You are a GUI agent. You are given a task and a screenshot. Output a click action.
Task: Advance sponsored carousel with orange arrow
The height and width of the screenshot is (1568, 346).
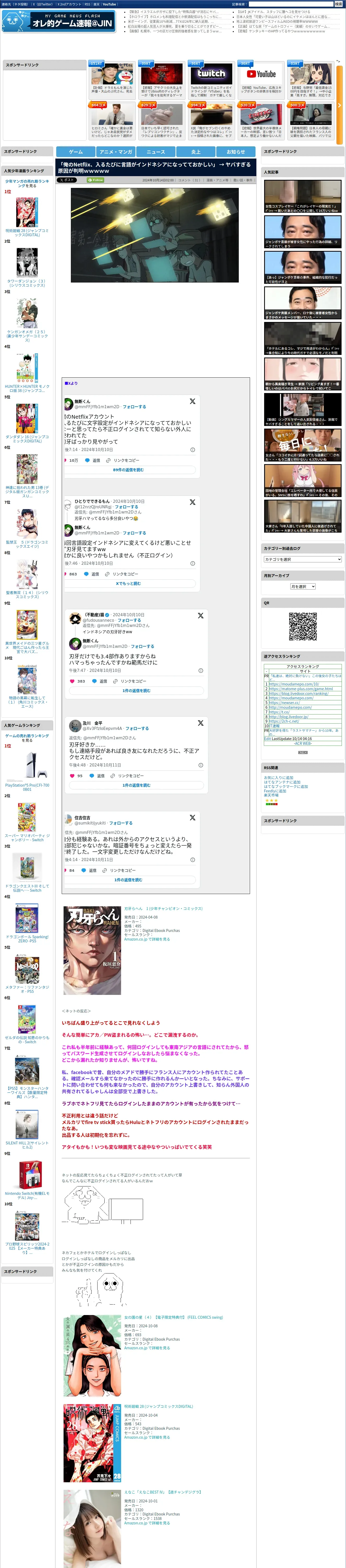coord(339,105)
